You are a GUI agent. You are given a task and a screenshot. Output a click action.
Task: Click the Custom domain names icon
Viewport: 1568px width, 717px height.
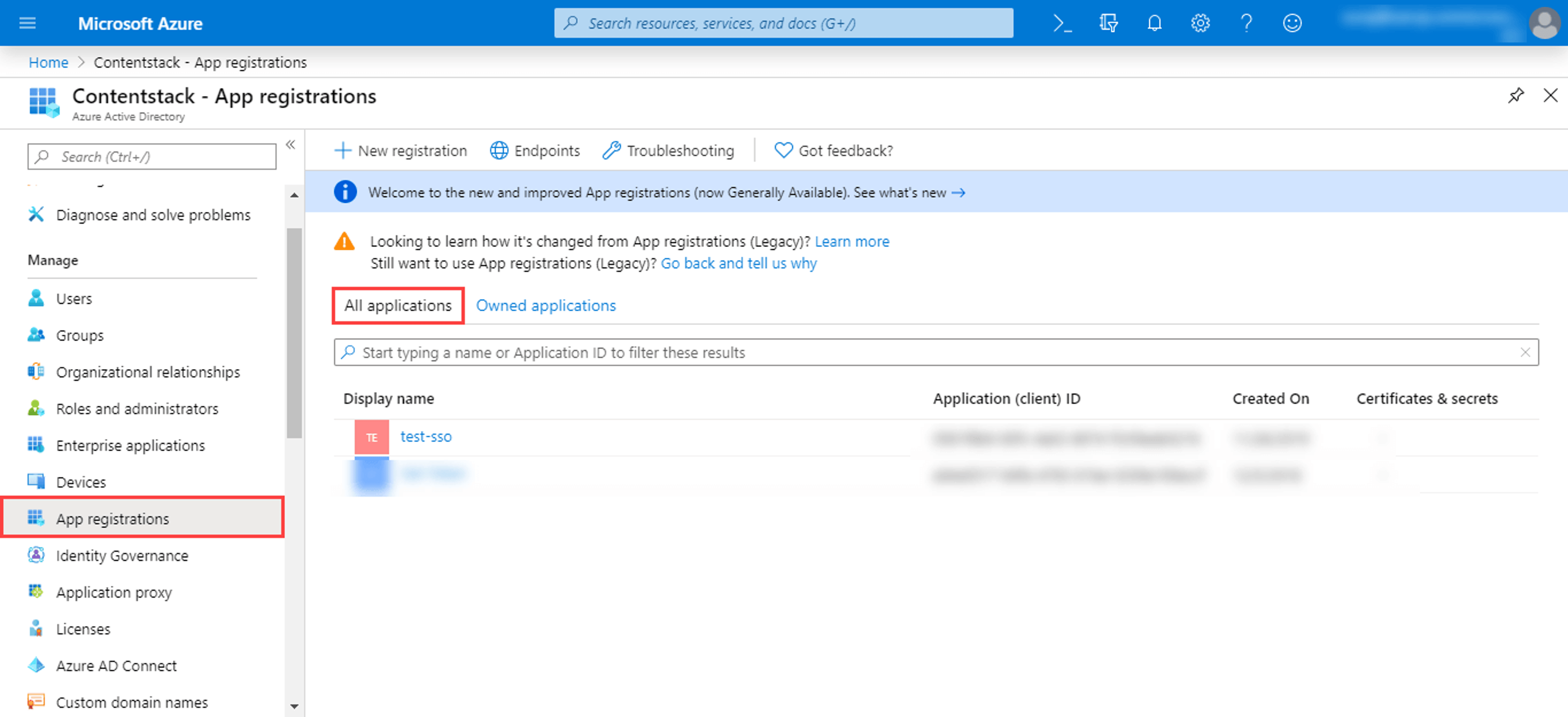[36, 702]
